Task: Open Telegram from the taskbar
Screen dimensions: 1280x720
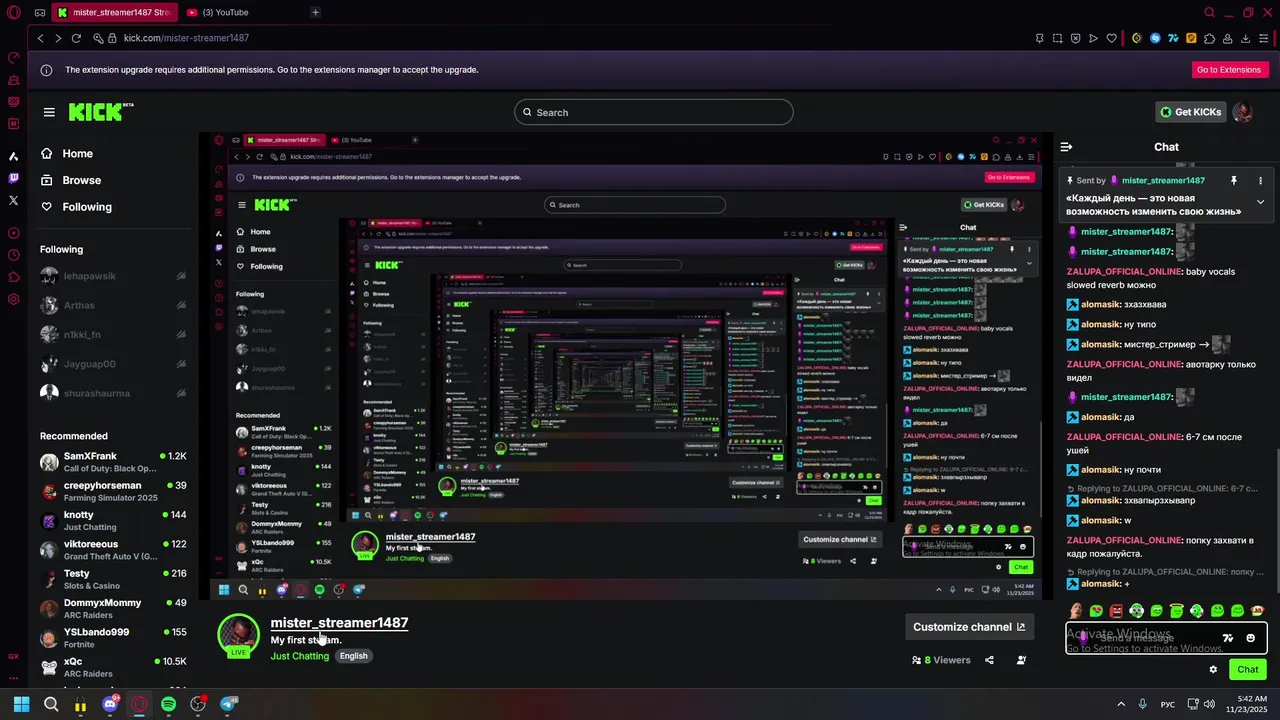Action: click(228, 704)
